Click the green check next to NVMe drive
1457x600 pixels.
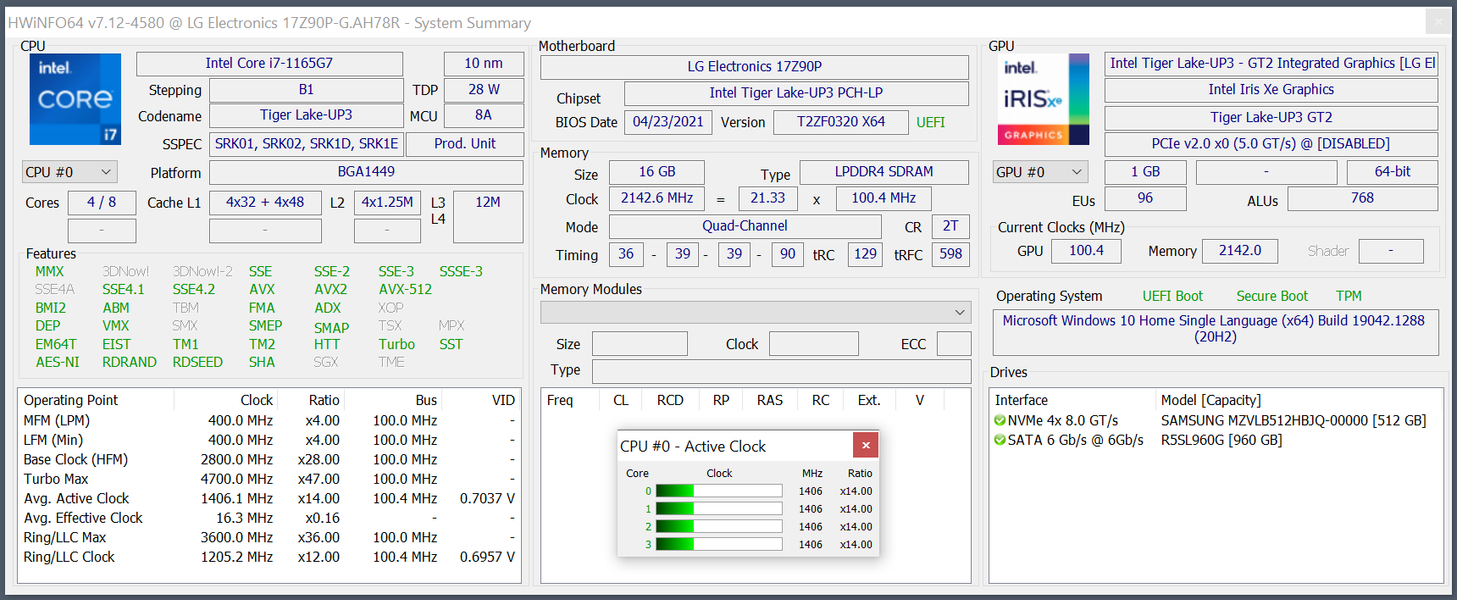tap(1000, 421)
